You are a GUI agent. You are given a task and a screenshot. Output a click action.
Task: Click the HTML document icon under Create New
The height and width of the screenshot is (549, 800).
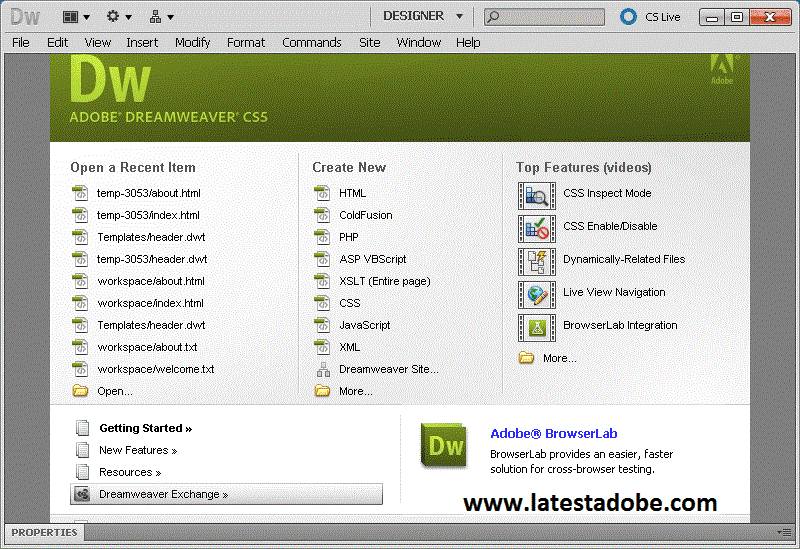(x=322, y=193)
